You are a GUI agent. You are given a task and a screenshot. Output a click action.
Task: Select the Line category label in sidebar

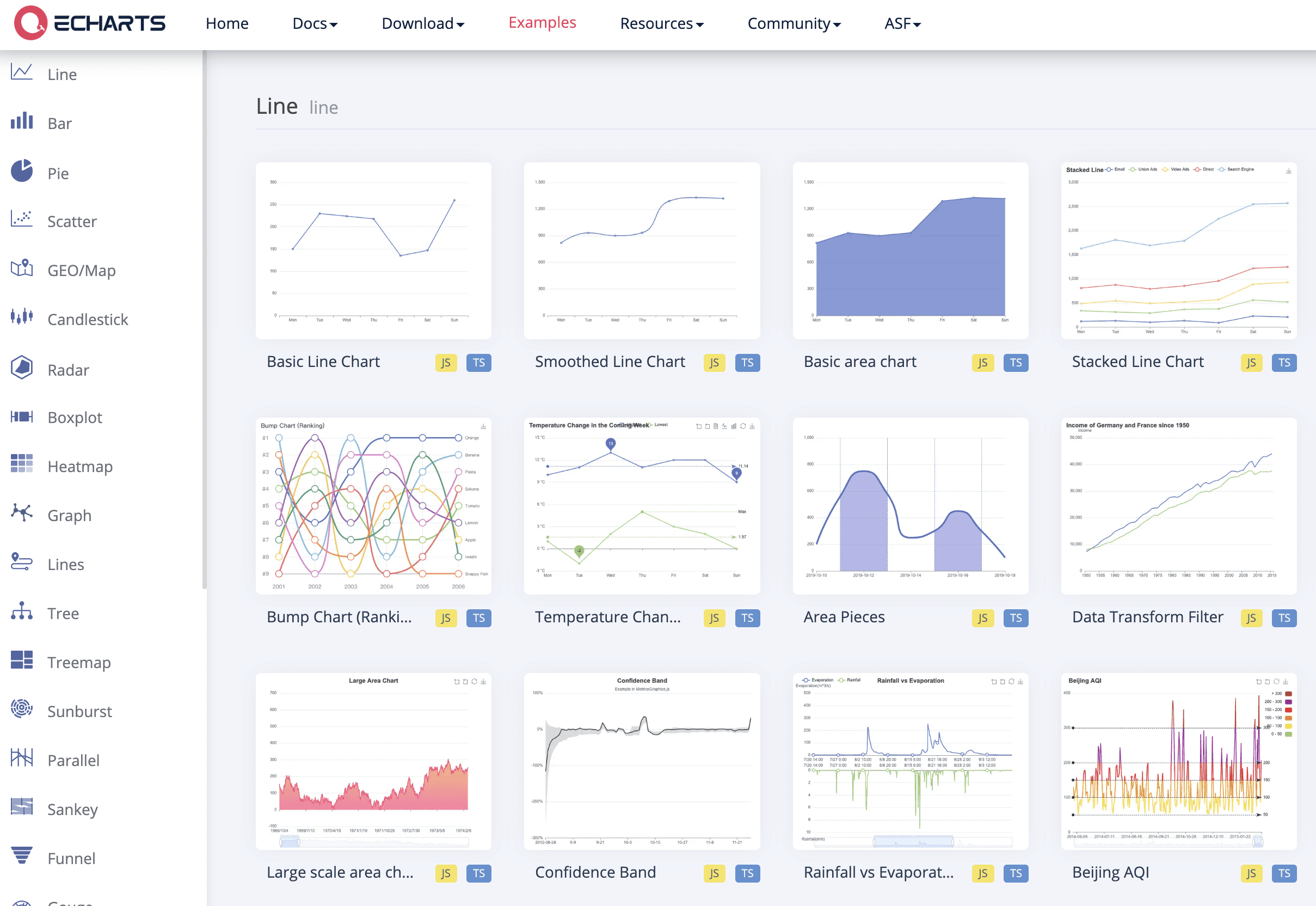[x=63, y=75]
